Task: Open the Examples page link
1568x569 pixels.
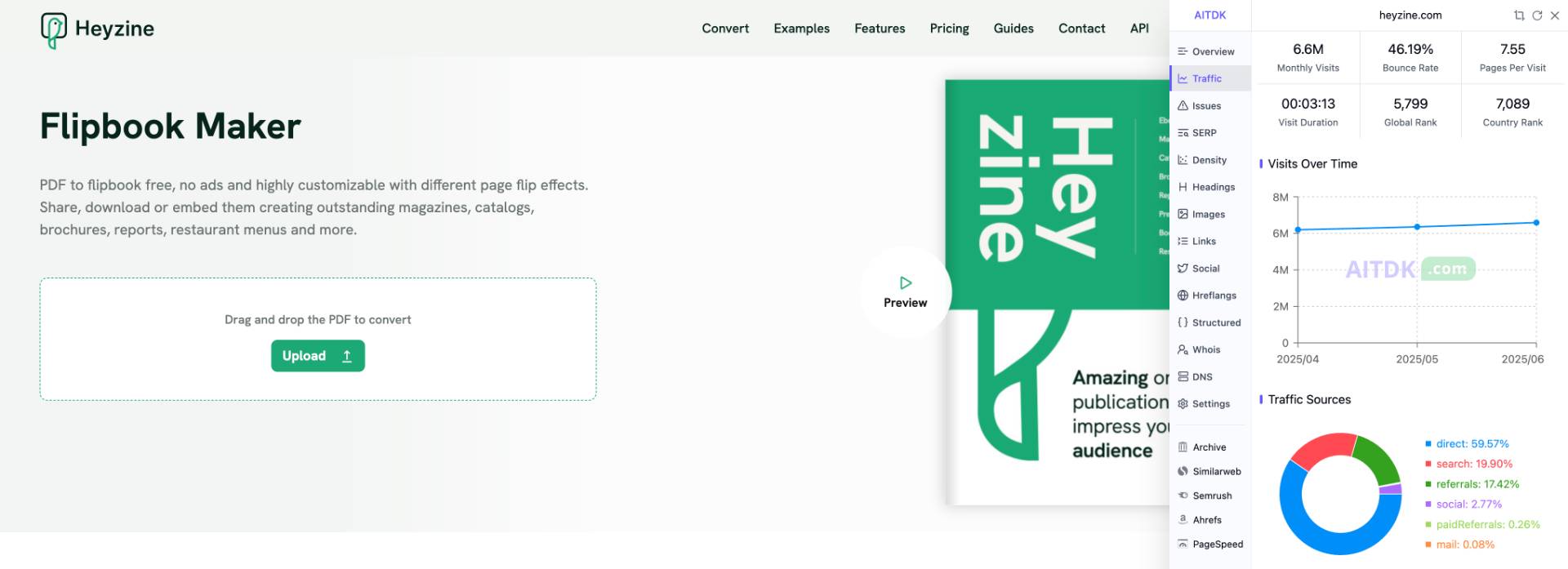Action: (801, 28)
